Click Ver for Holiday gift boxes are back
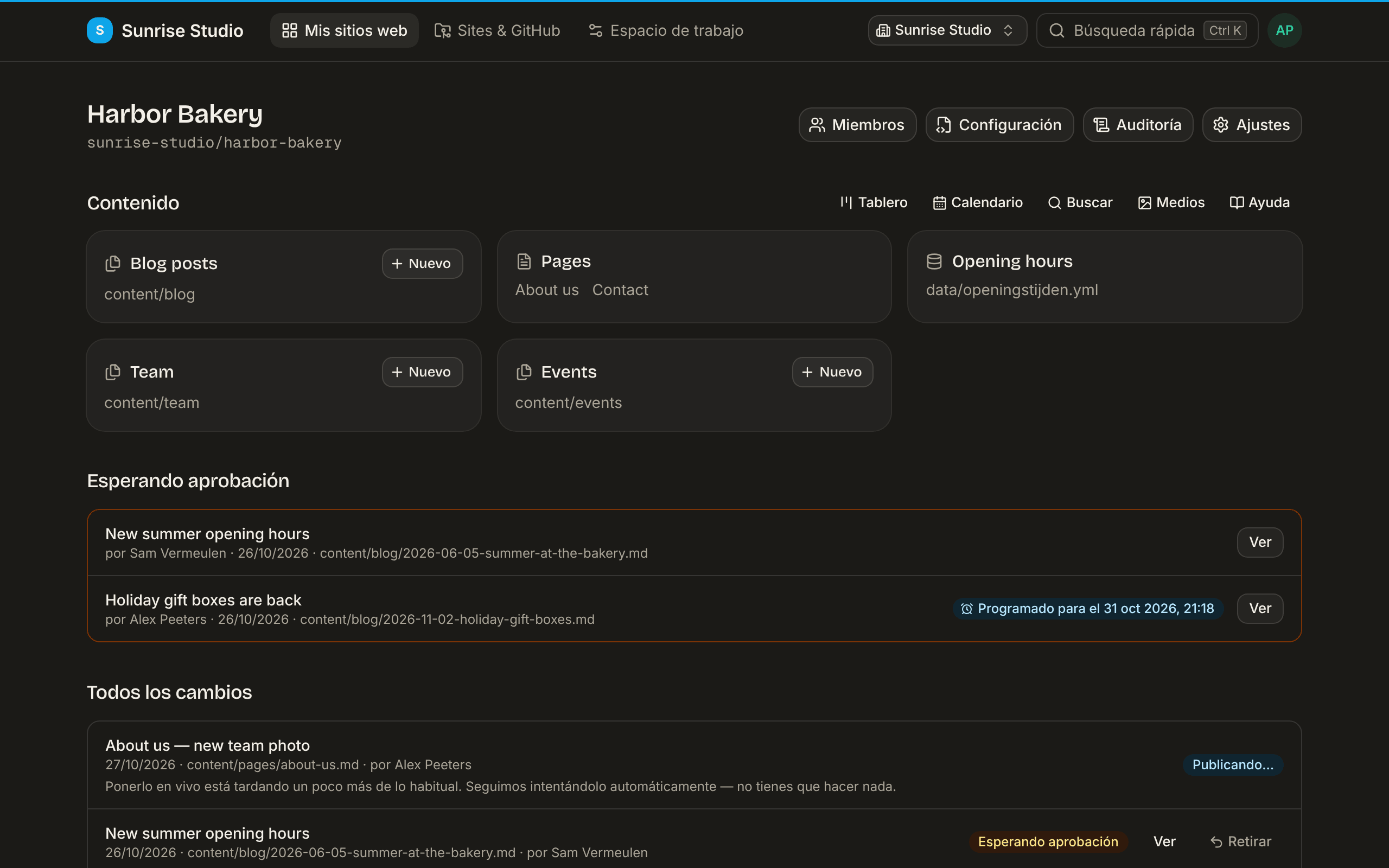The height and width of the screenshot is (868, 1389). pos(1260,609)
